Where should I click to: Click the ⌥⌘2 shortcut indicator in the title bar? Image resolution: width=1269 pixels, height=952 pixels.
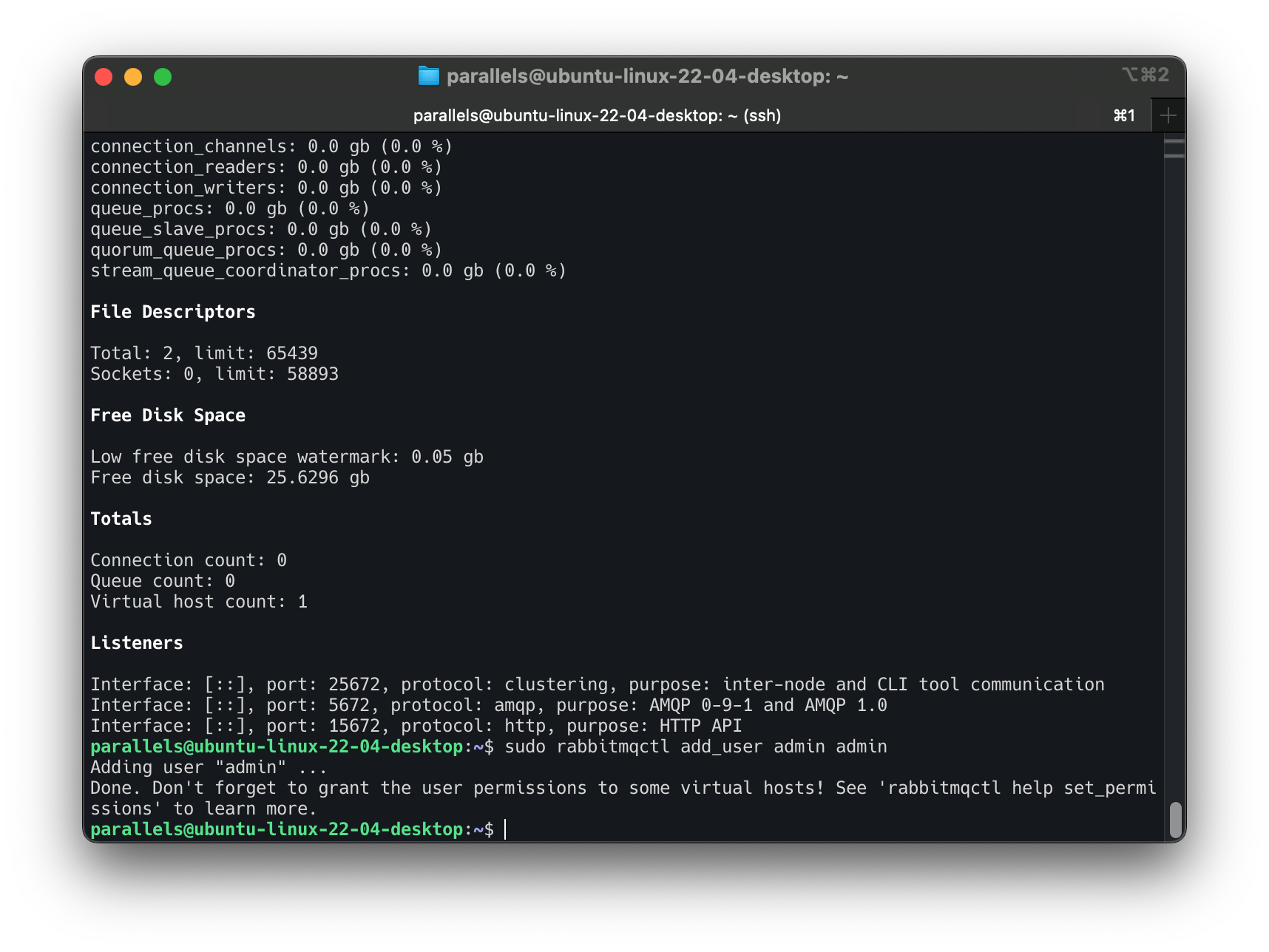pos(1145,75)
